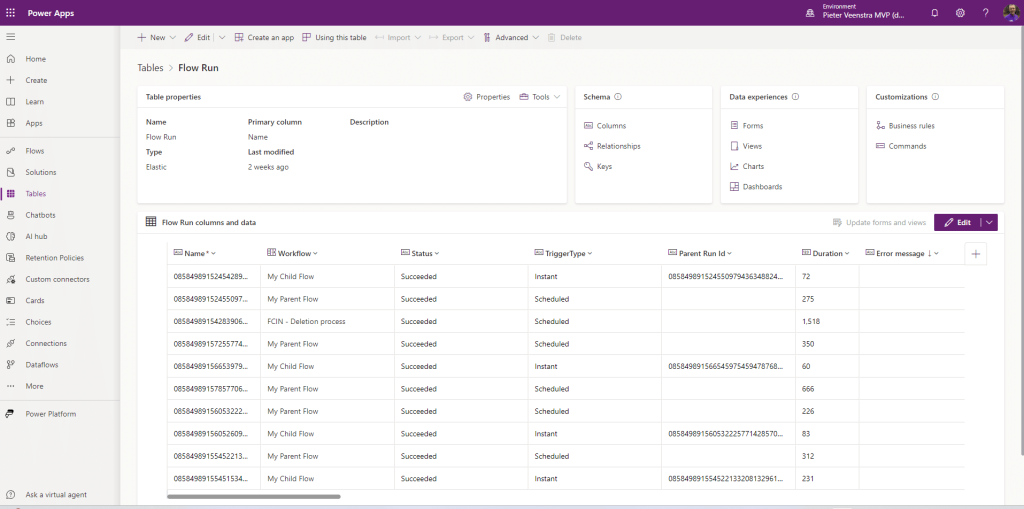Viewport: 1024px width, 509px height.
Task: Click the Delete command
Action: pos(565,37)
